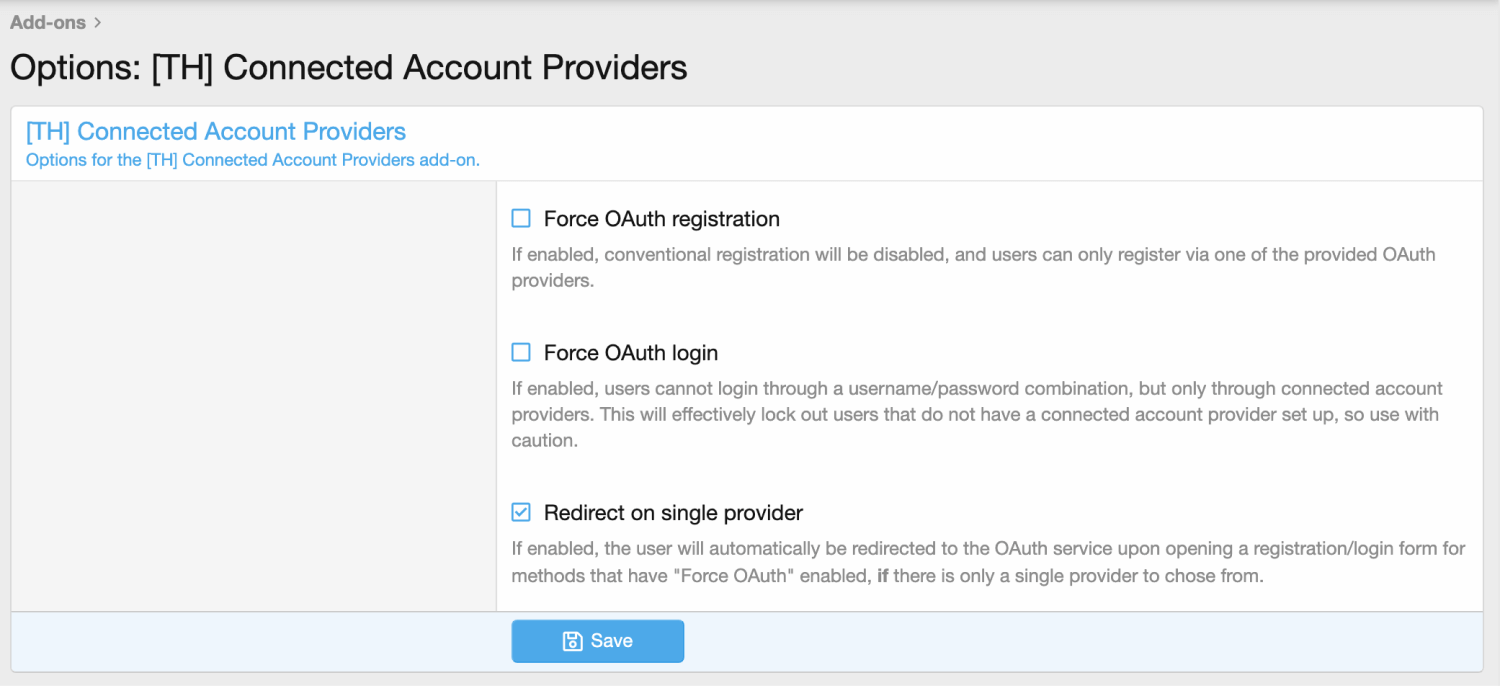The height and width of the screenshot is (686, 1500).
Task: Click the empty gray column left of options
Action: pos(253,395)
